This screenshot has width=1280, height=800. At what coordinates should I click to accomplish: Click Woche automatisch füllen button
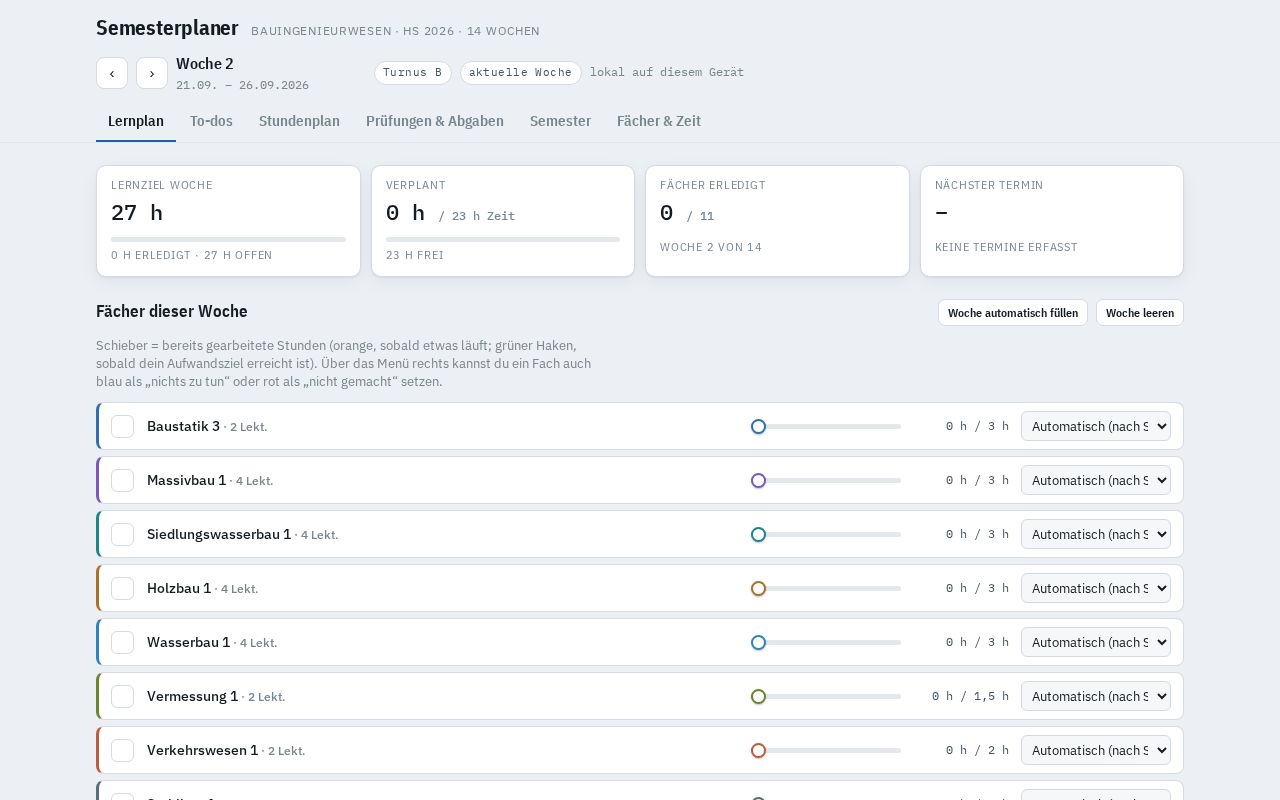[1013, 313]
